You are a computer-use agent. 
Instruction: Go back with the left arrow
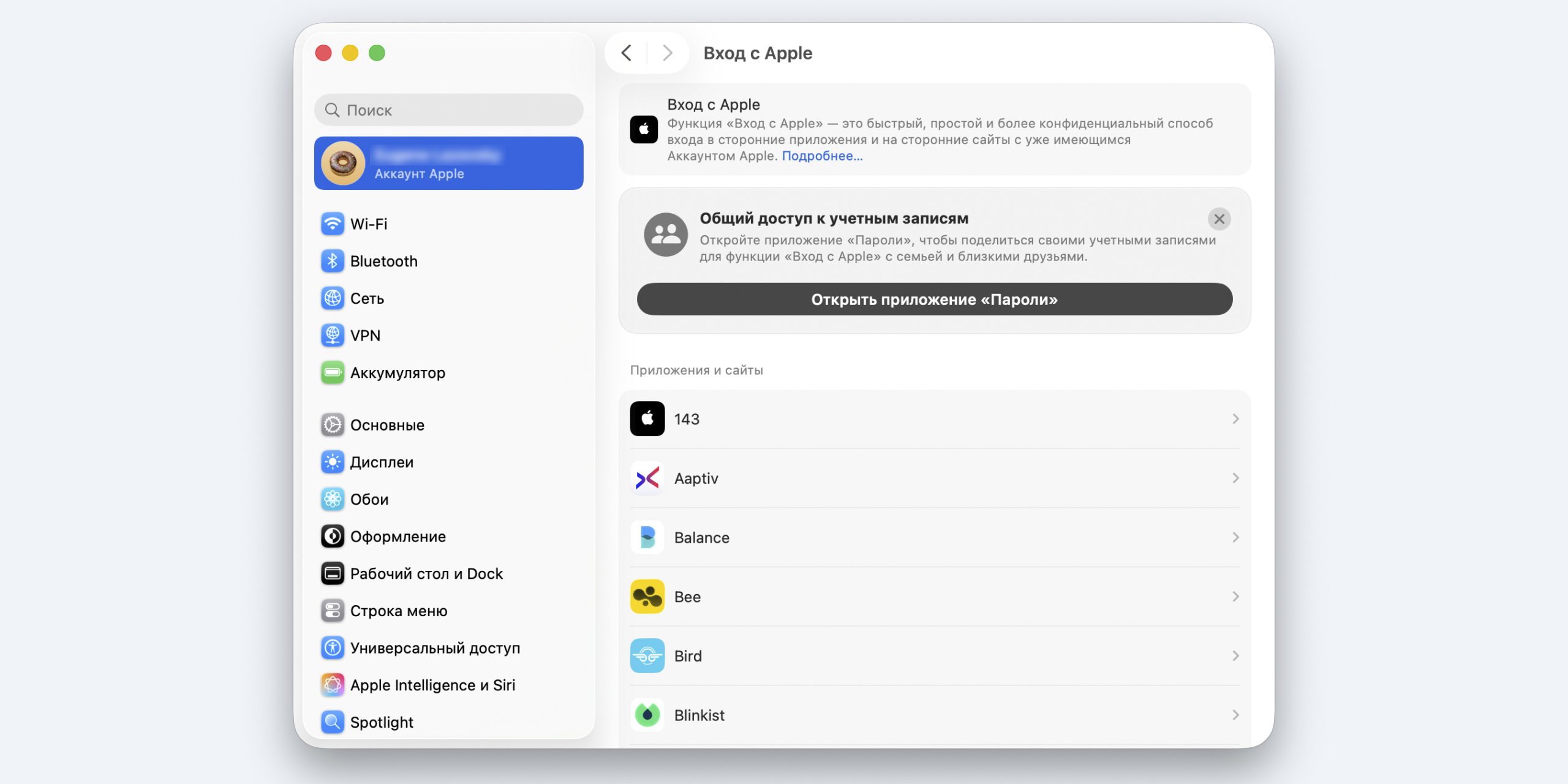coord(627,53)
